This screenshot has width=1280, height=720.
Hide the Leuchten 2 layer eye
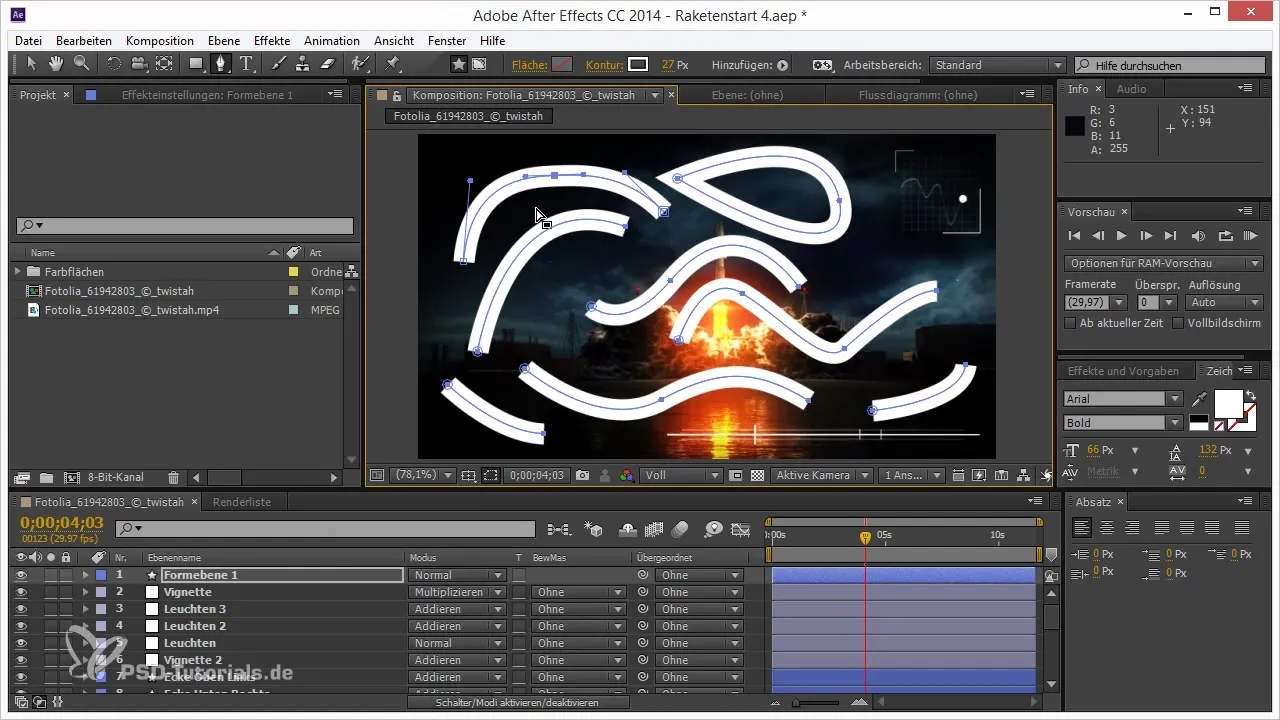pos(21,626)
